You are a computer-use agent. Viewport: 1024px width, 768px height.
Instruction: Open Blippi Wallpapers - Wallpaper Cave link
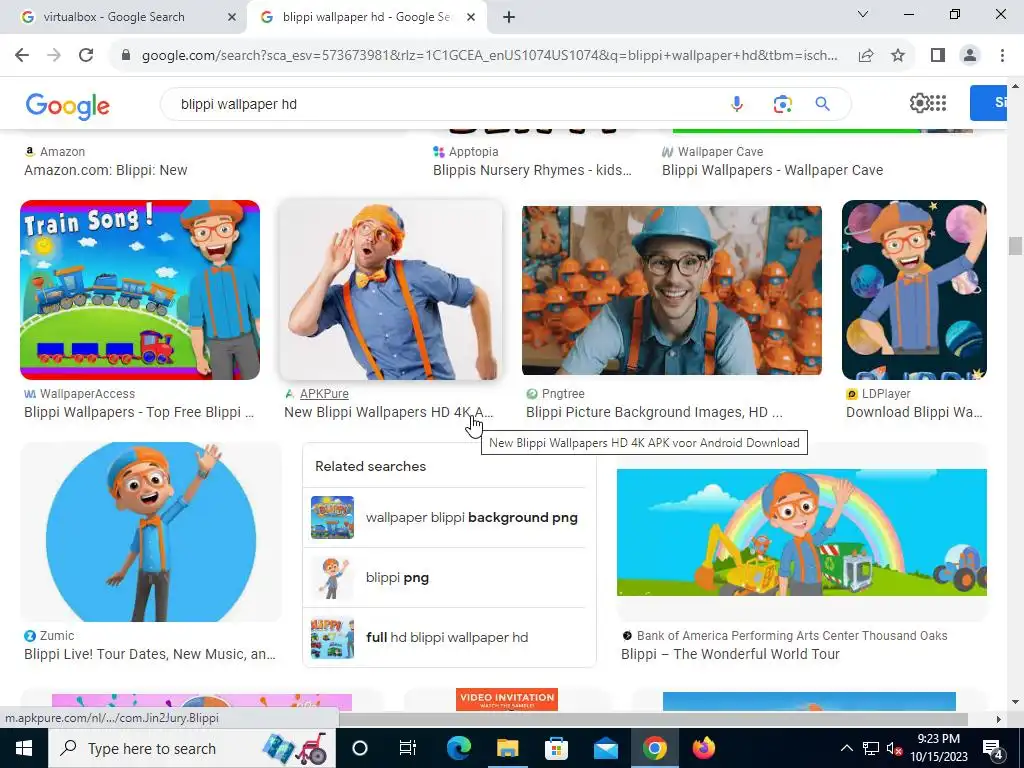click(773, 170)
